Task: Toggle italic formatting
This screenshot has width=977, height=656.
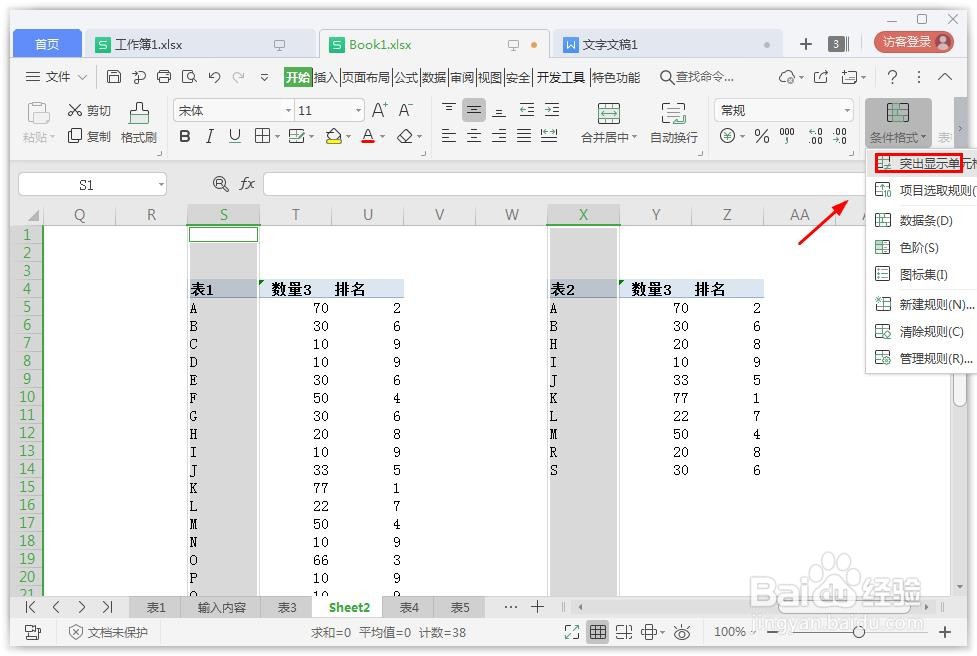Action: pos(209,136)
